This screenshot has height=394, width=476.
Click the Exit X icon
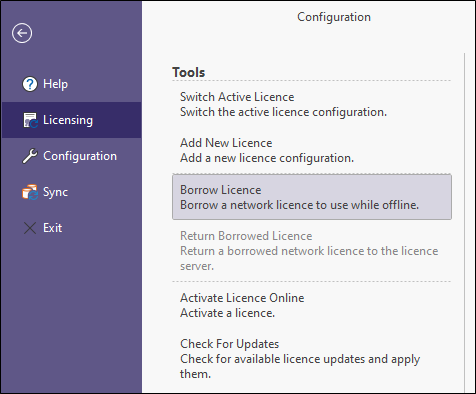pyautogui.click(x=30, y=228)
